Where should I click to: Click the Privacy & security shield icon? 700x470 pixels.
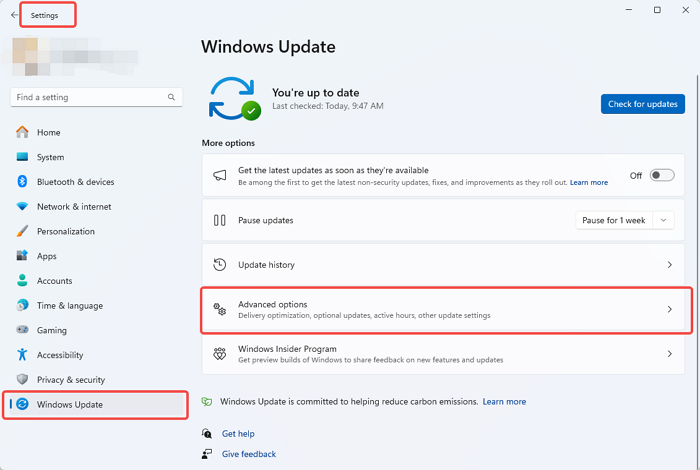[21, 380]
